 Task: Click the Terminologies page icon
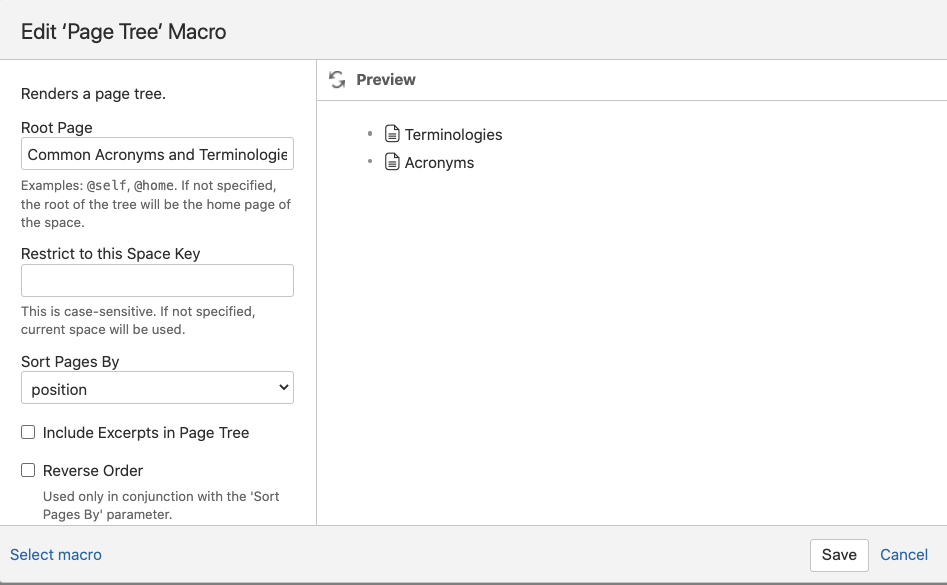coord(392,134)
